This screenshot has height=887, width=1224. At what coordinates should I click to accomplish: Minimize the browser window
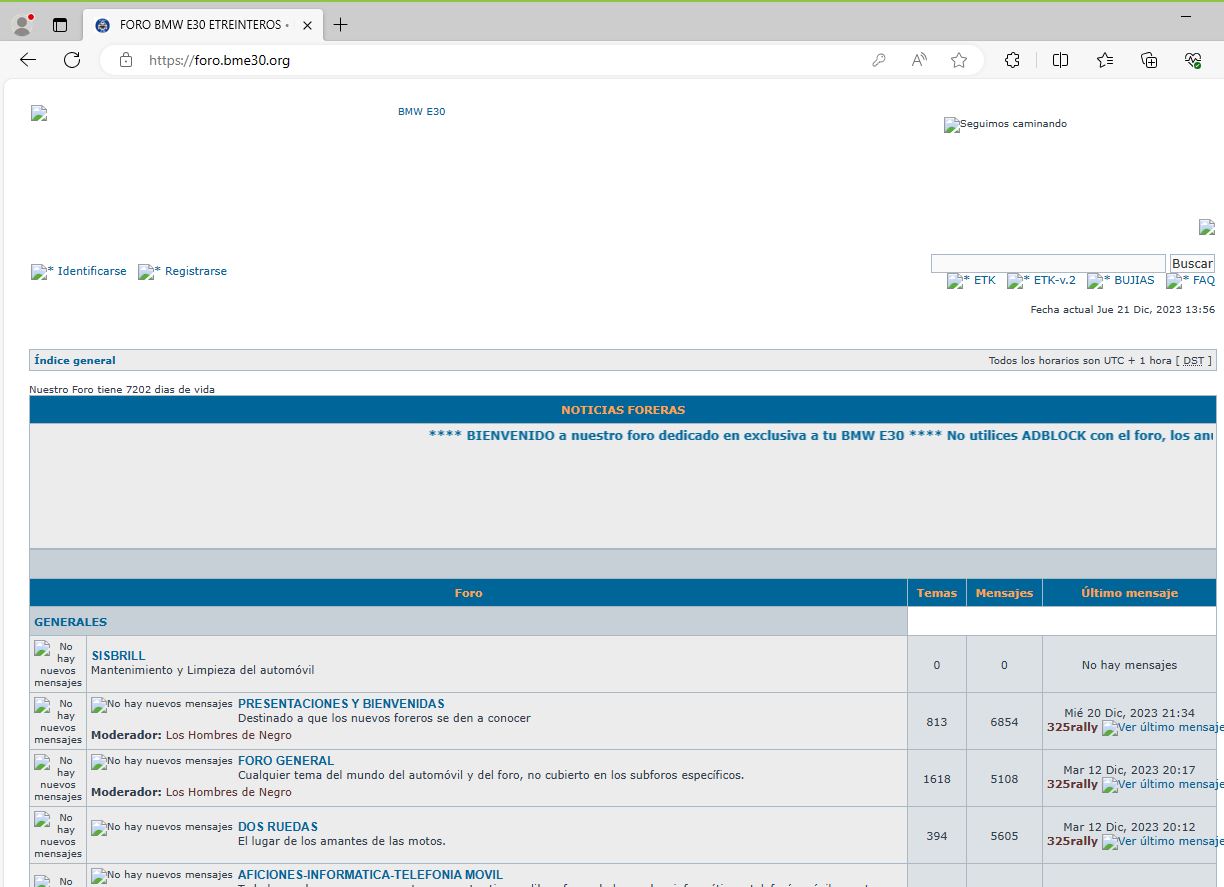pyautogui.click(x=1186, y=17)
